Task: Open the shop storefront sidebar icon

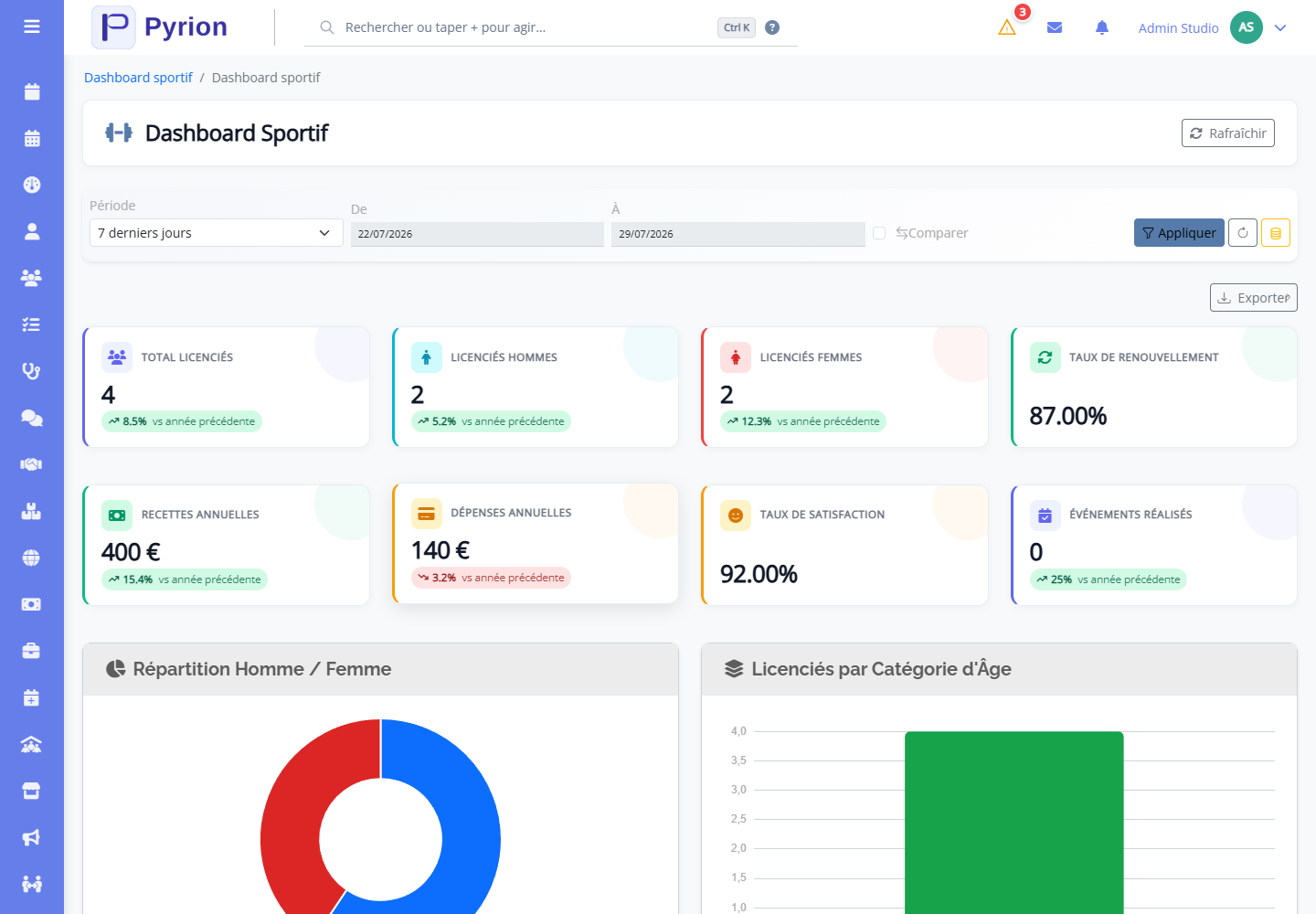Action: [32, 792]
